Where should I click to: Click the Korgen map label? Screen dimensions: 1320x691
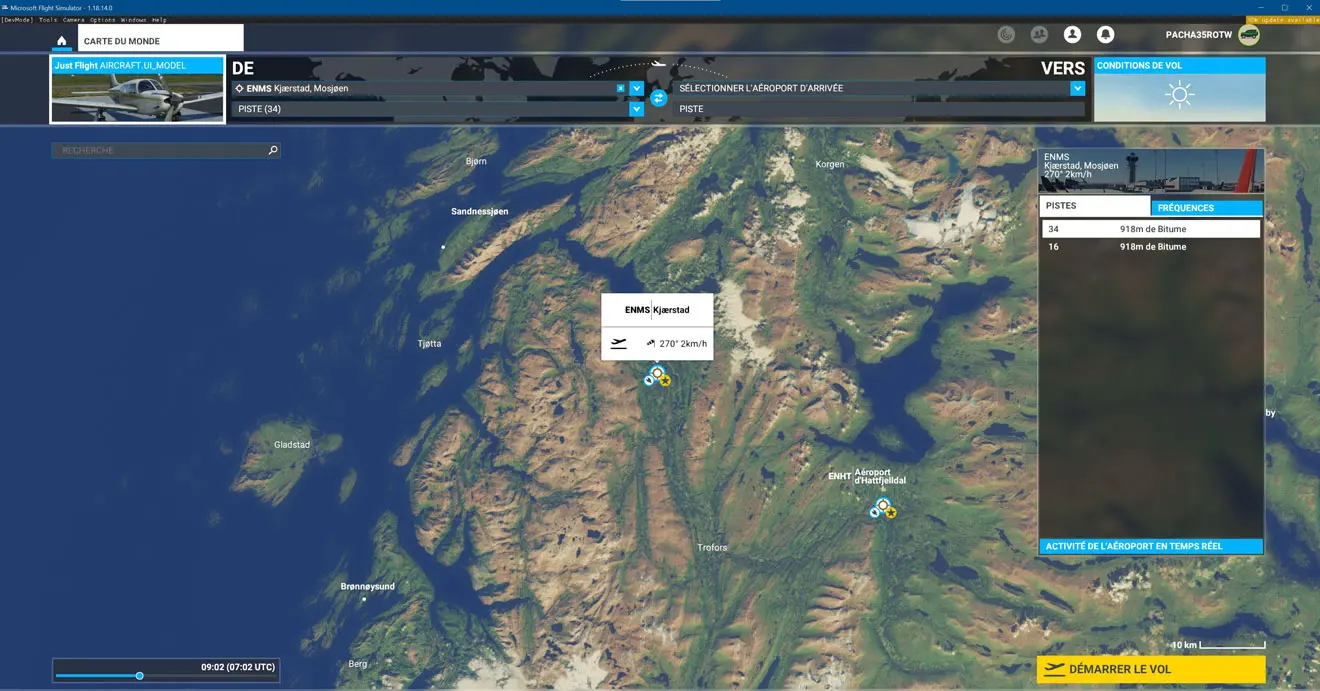pyautogui.click(x=830, y=164)
